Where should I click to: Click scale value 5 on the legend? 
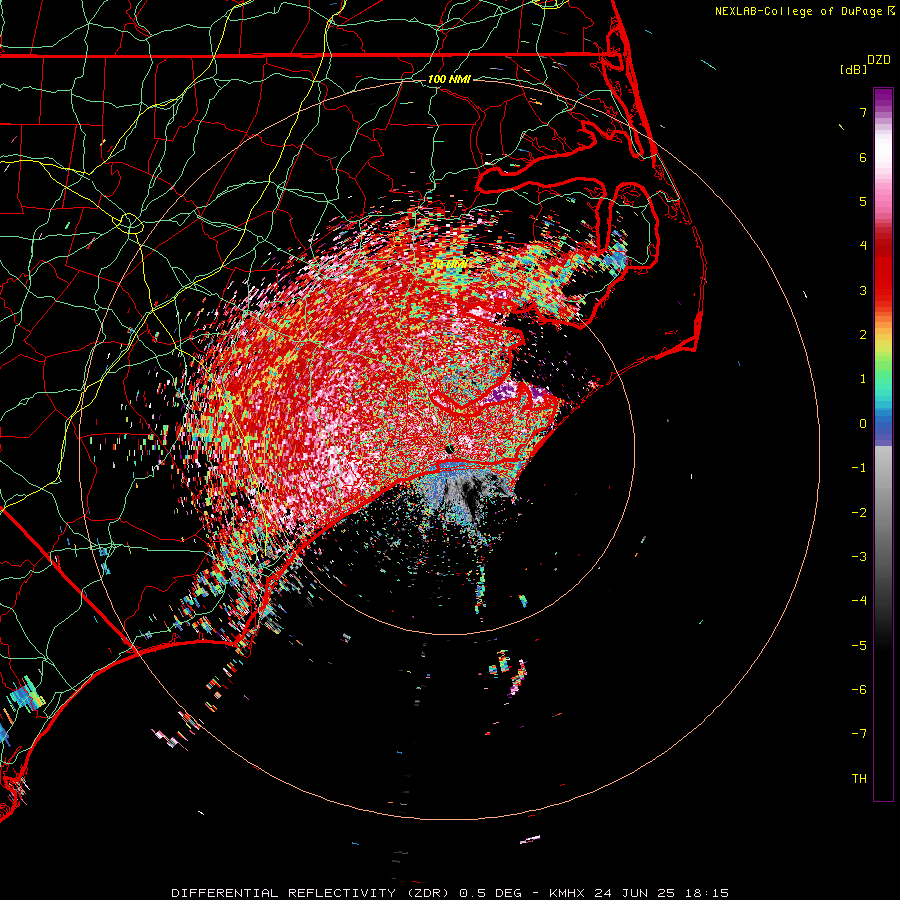(x=863, y=201)
